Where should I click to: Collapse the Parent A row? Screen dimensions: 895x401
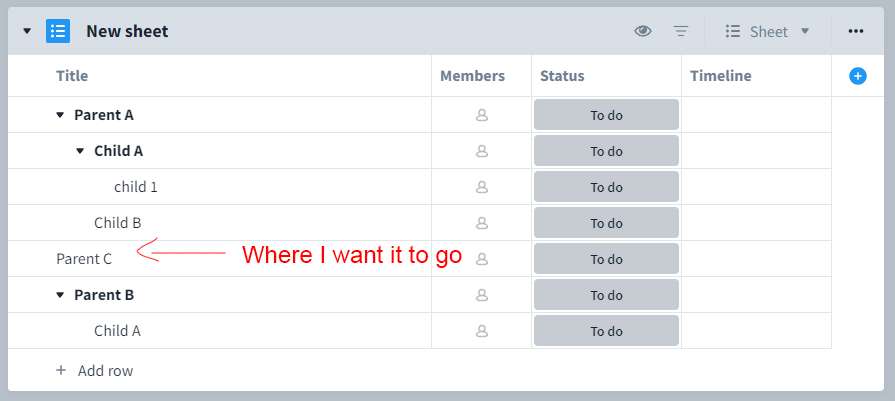(60, 115)
